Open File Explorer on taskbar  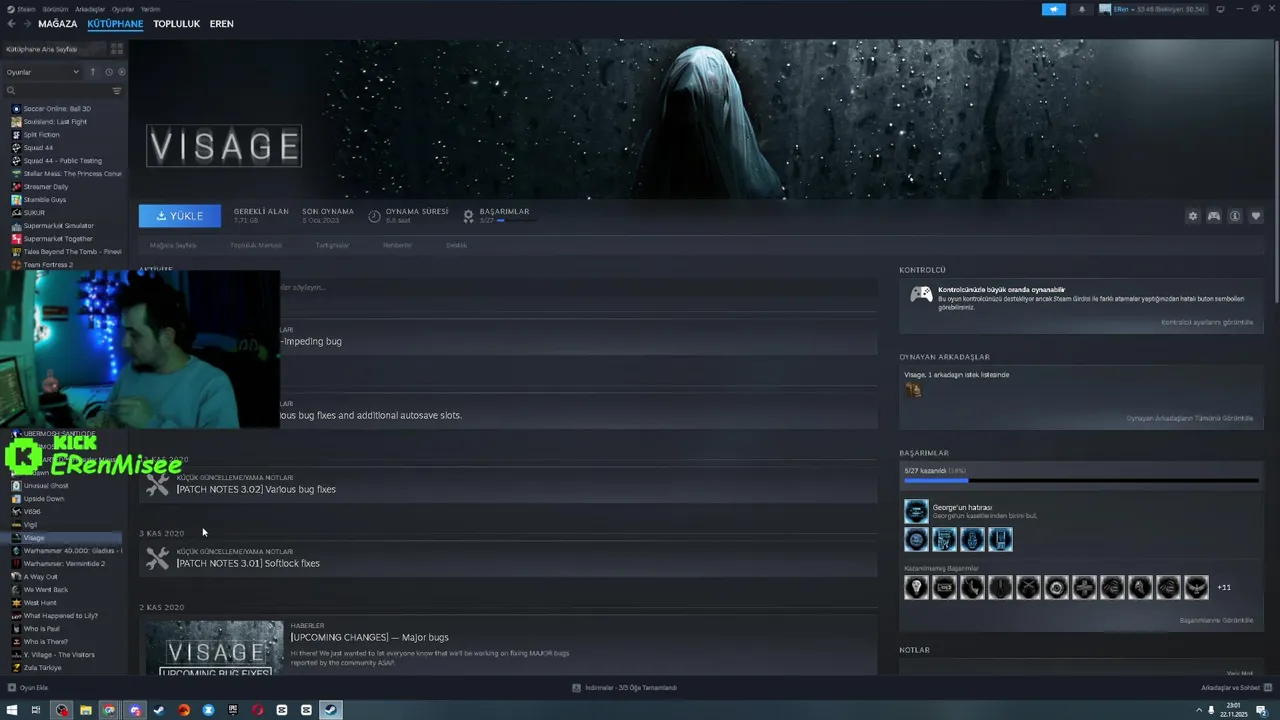[86, 710]
